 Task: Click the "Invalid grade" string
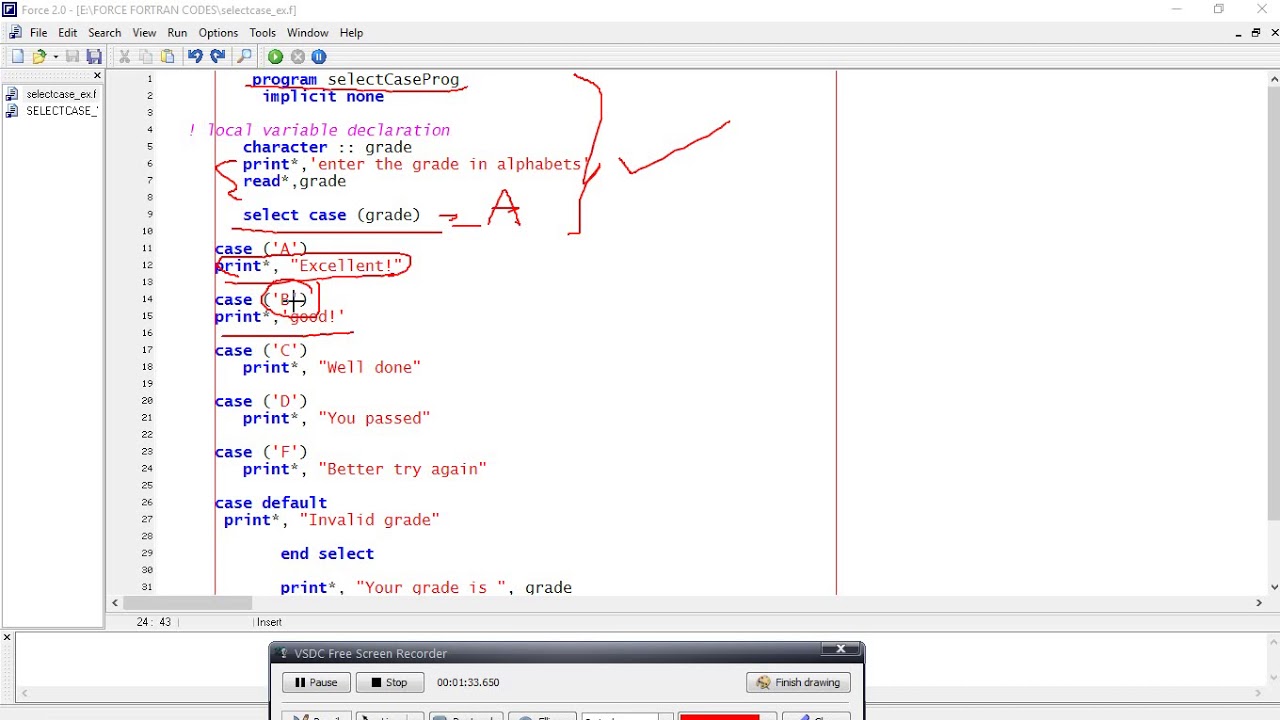[369, 520]
